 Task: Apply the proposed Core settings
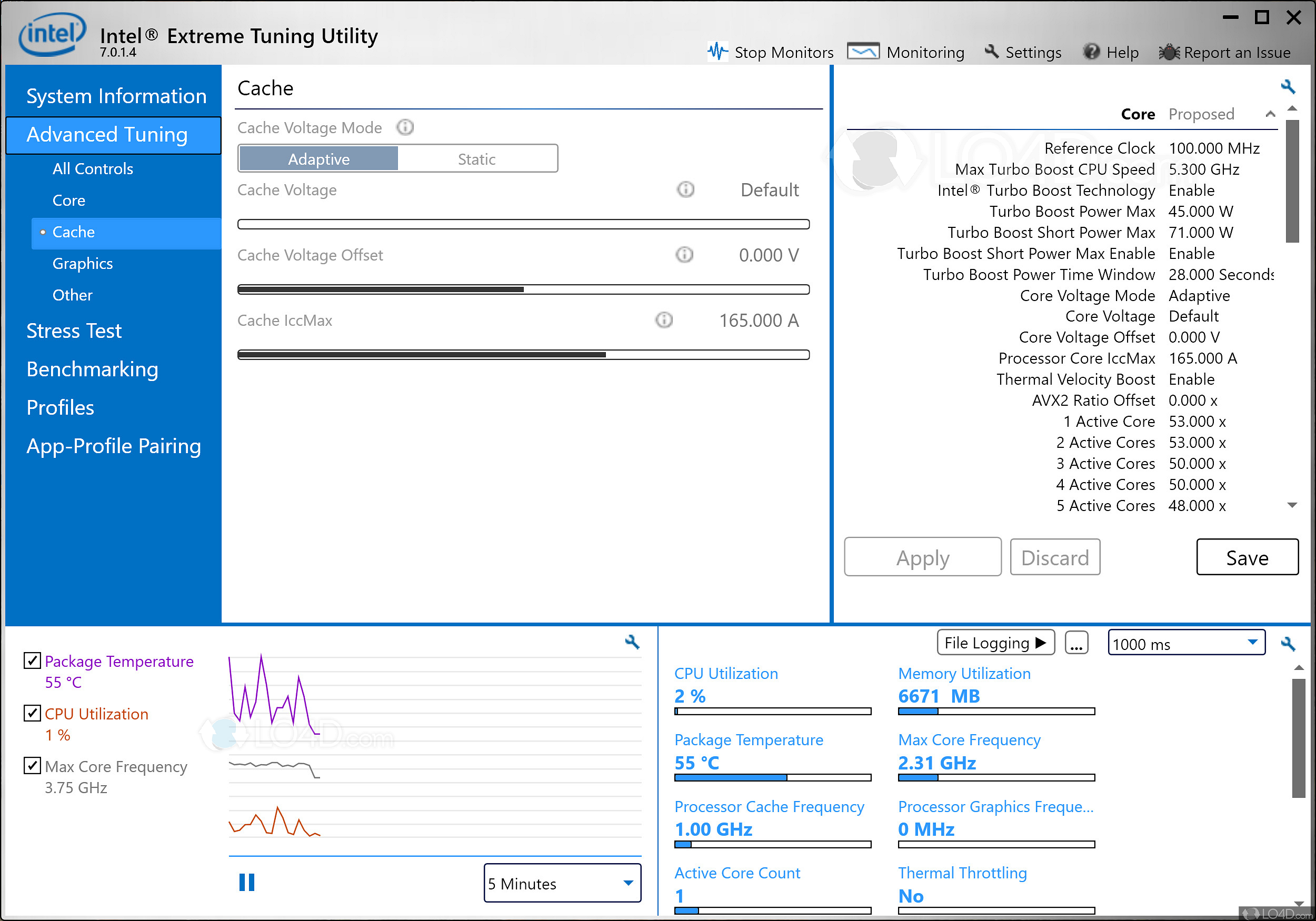coord(922,556)
